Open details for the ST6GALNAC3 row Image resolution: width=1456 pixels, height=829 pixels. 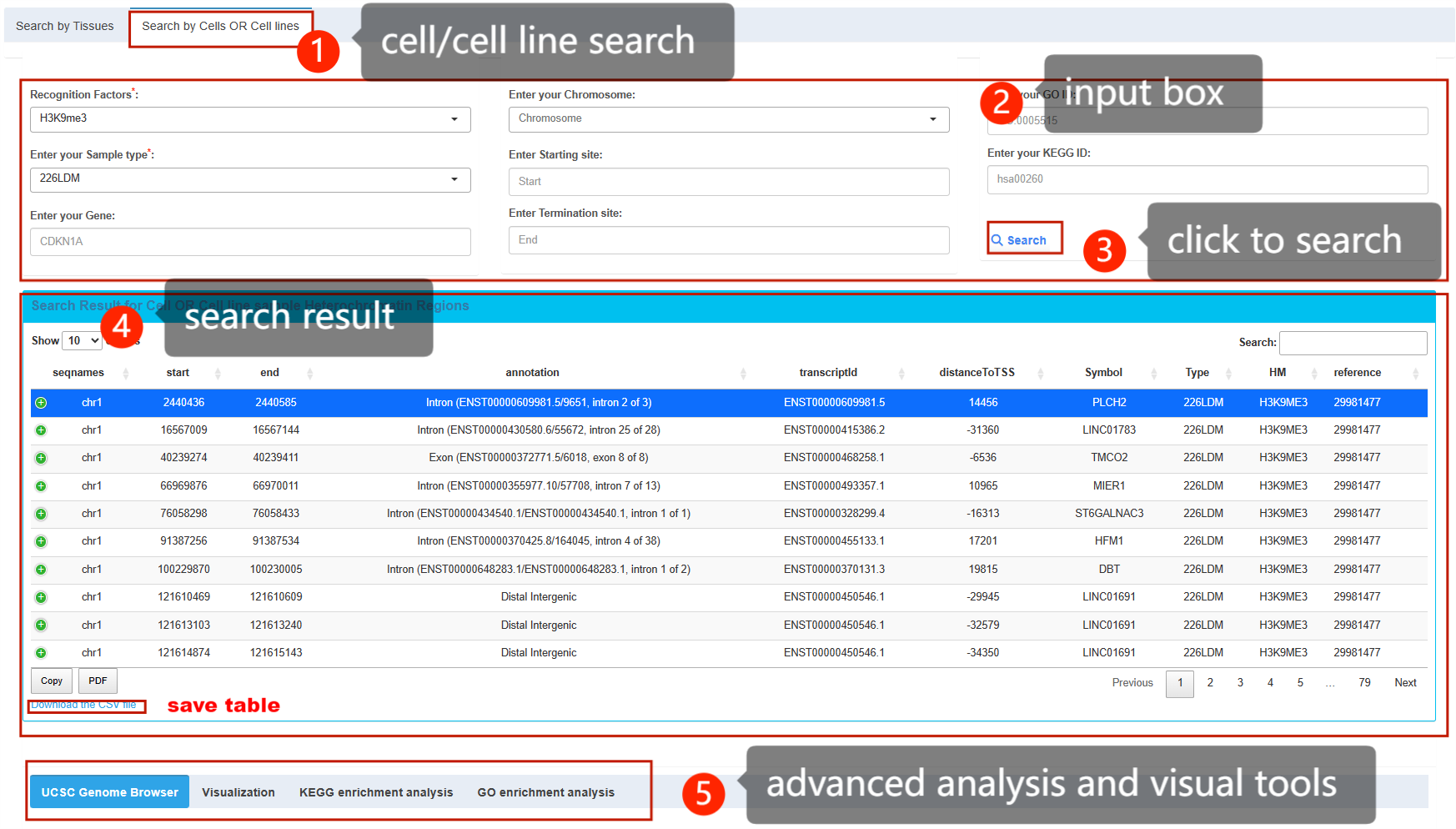[41, 514]
